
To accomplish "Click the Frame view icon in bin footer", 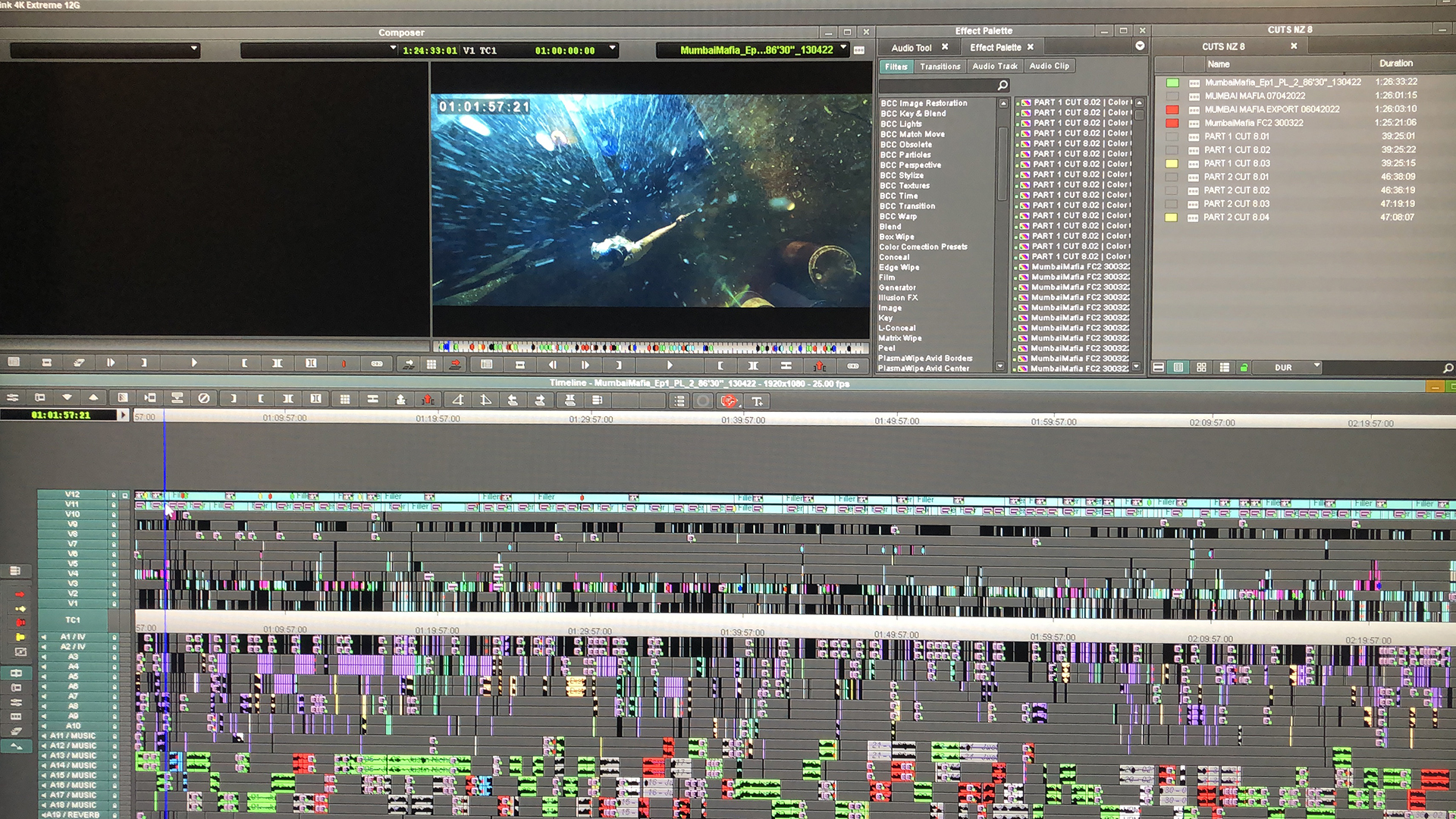I will pos(1201,367).
